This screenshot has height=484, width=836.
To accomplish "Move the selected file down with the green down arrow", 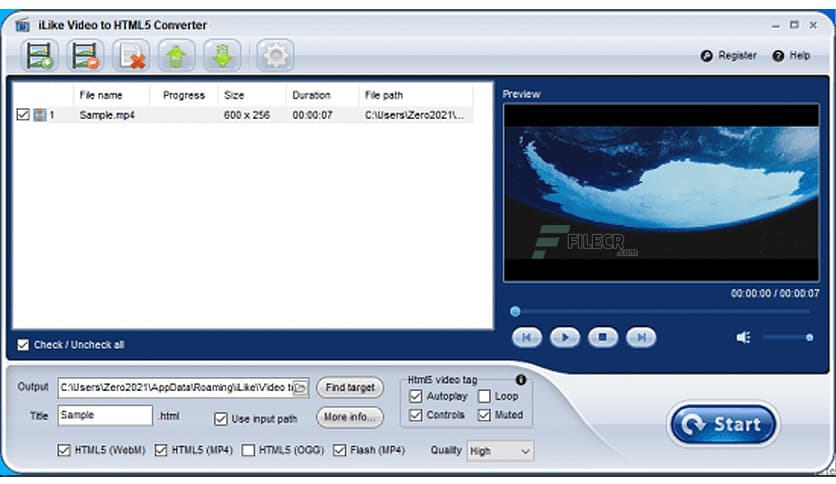I will click(222, 55).
